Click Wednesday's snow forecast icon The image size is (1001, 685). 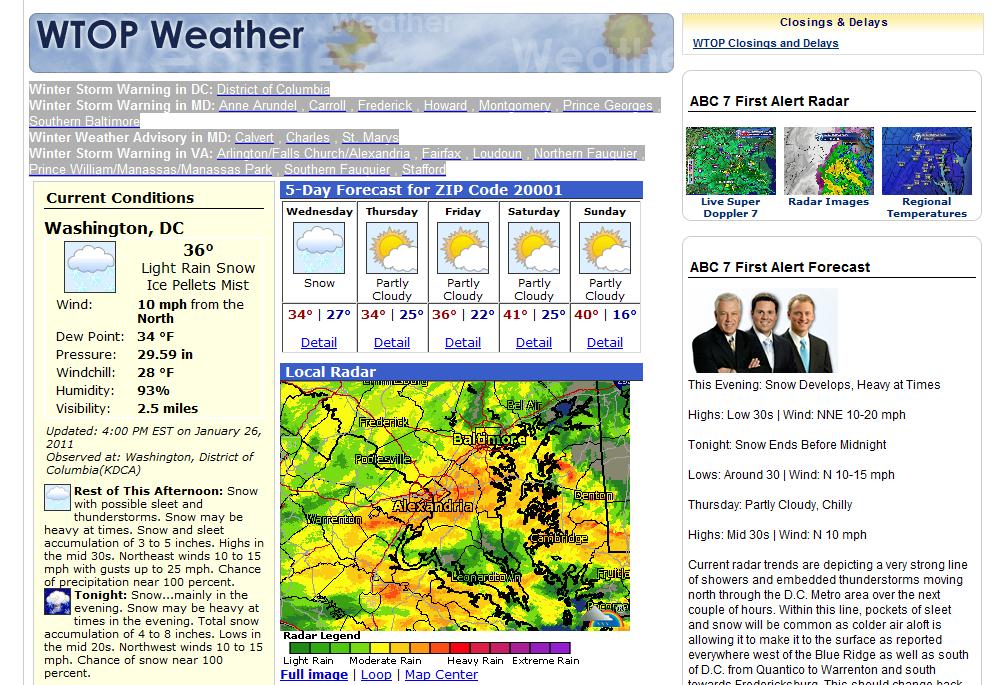[x=319, y=248]
